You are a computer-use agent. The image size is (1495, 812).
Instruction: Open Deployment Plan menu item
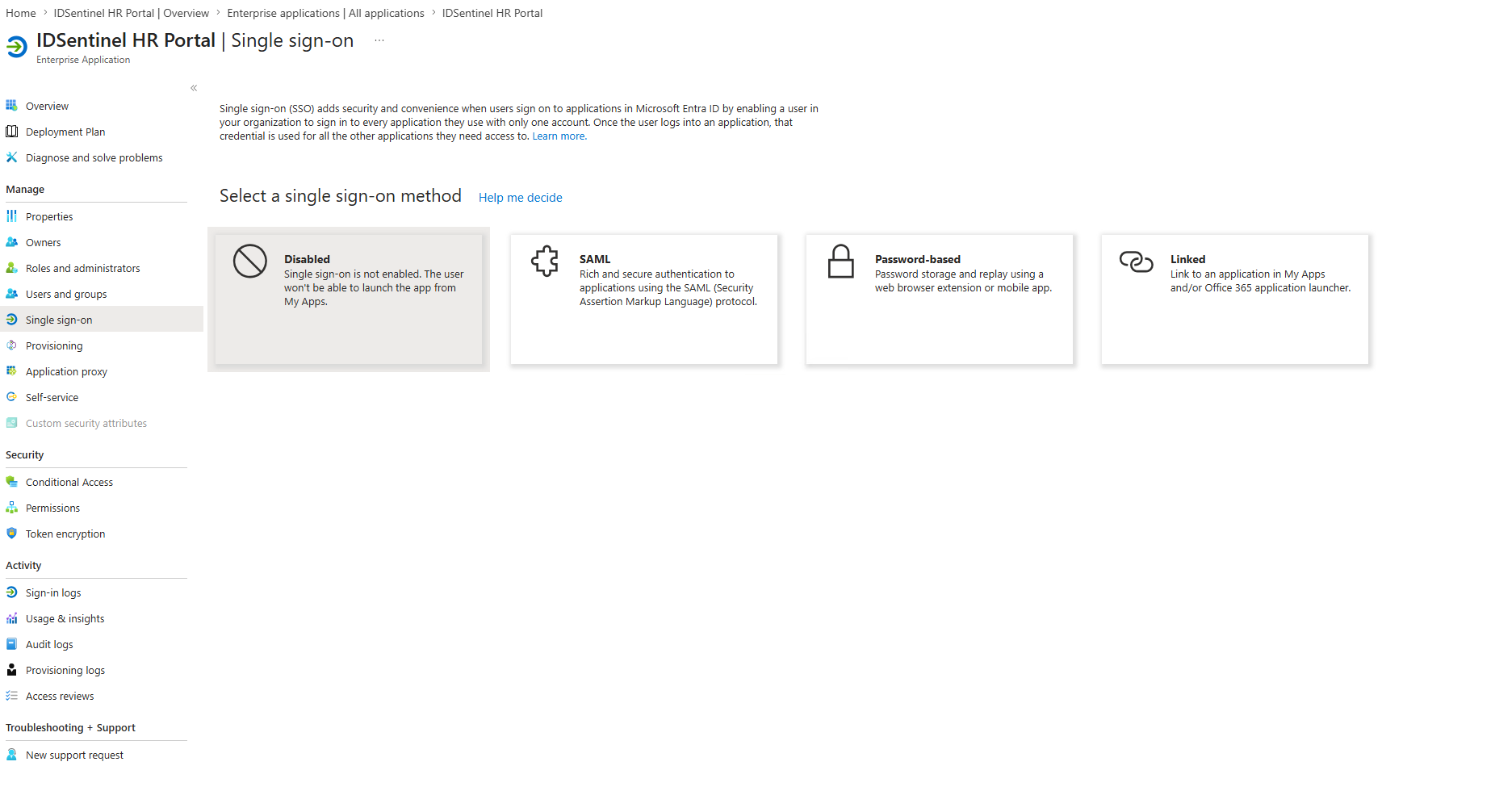click(x=65, y=132)
